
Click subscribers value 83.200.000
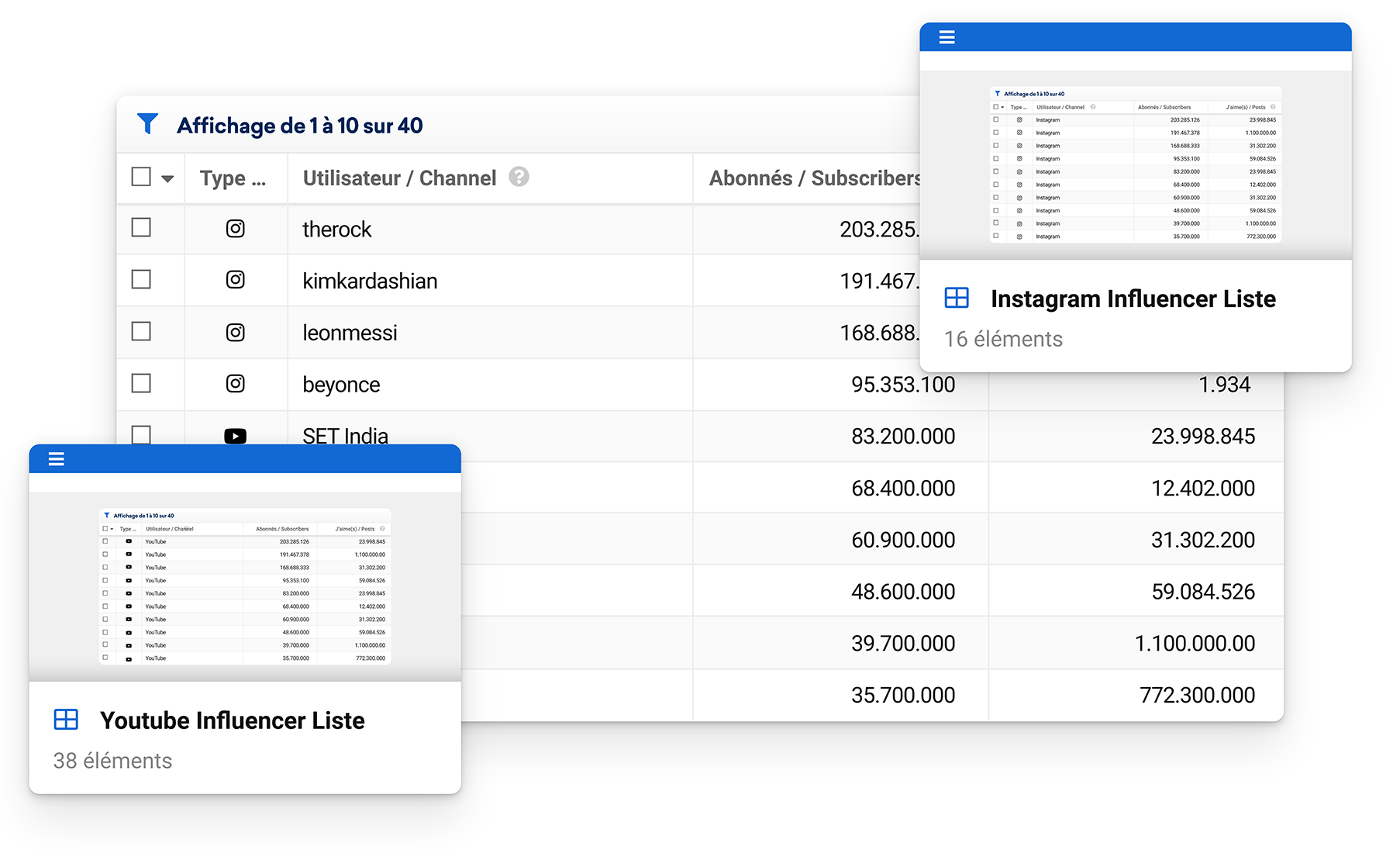[903, 436]
